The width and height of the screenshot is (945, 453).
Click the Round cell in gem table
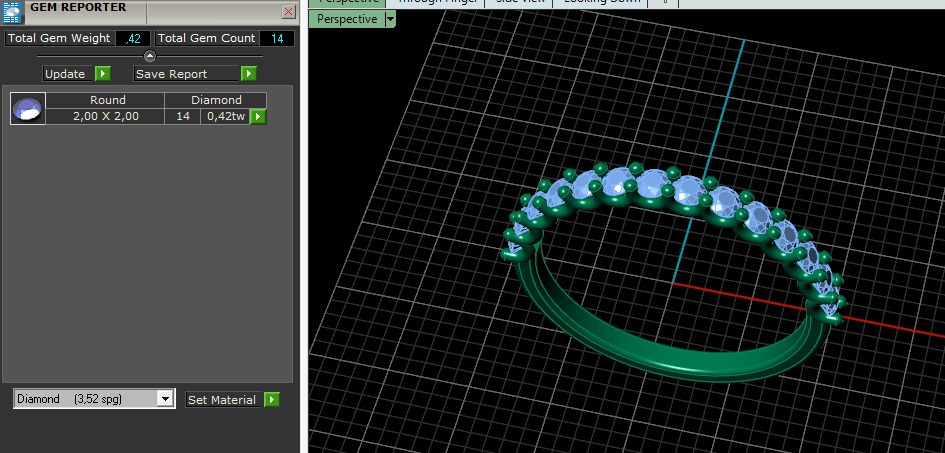[x=105, y=101]
